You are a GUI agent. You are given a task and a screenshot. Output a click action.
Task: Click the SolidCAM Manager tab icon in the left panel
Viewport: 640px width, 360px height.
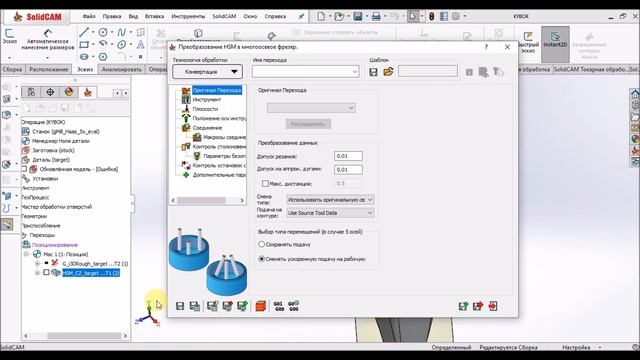tap(87, 92)
